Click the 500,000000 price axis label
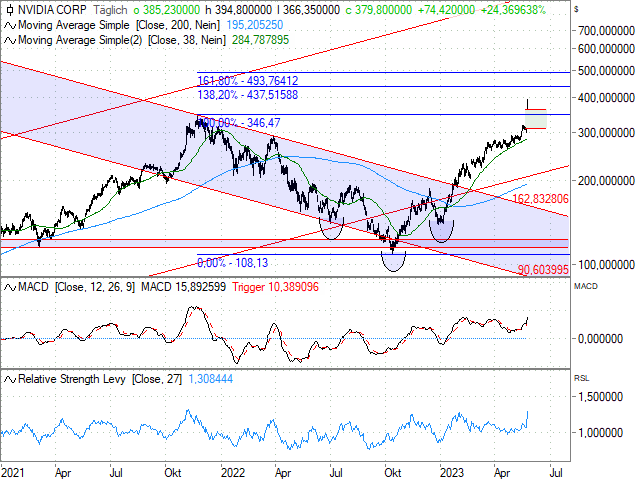This screenshot has width=640, height=480. [x=606, y=71]
